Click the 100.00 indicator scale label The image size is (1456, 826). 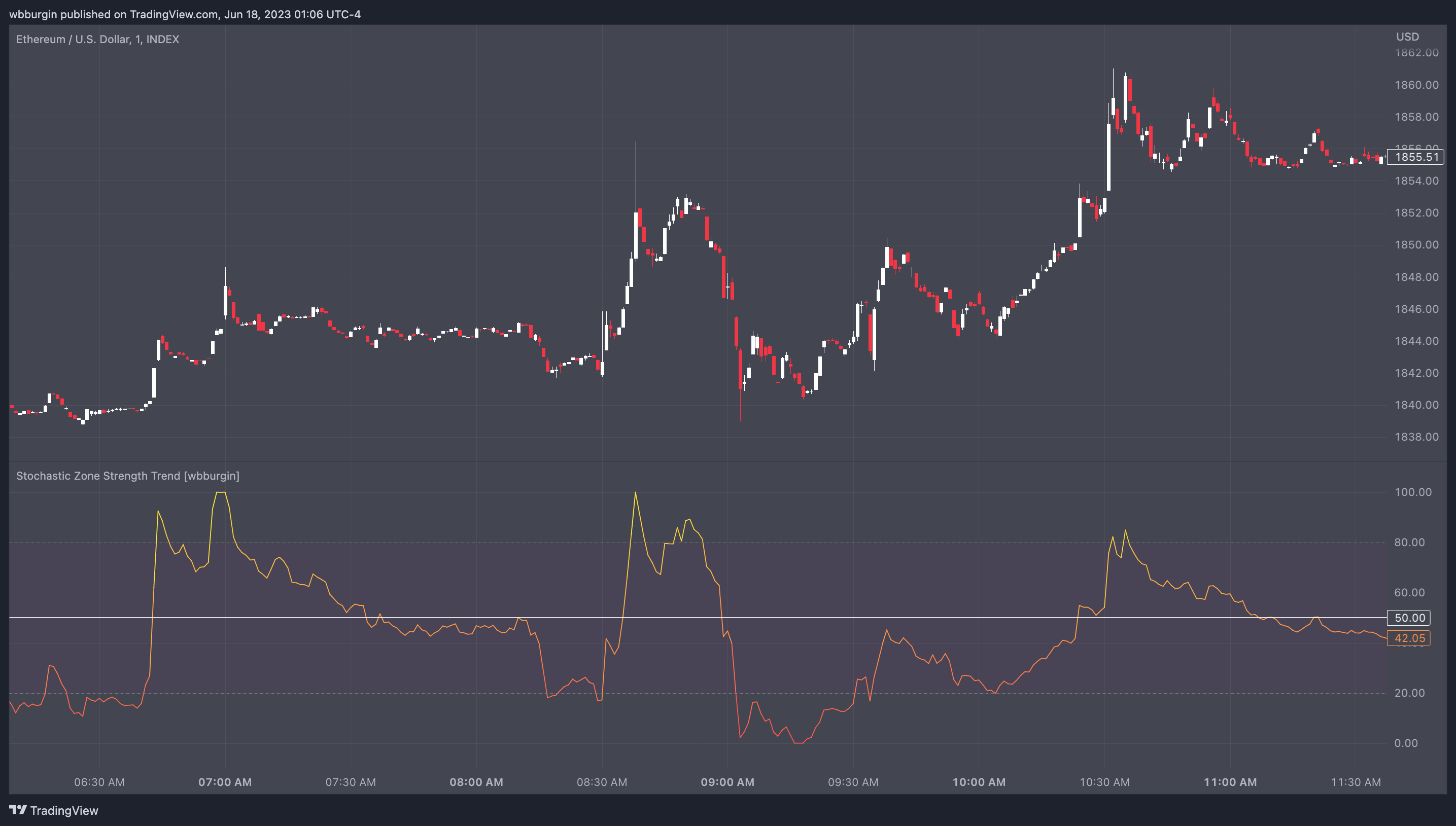[x=1413, y=492]
